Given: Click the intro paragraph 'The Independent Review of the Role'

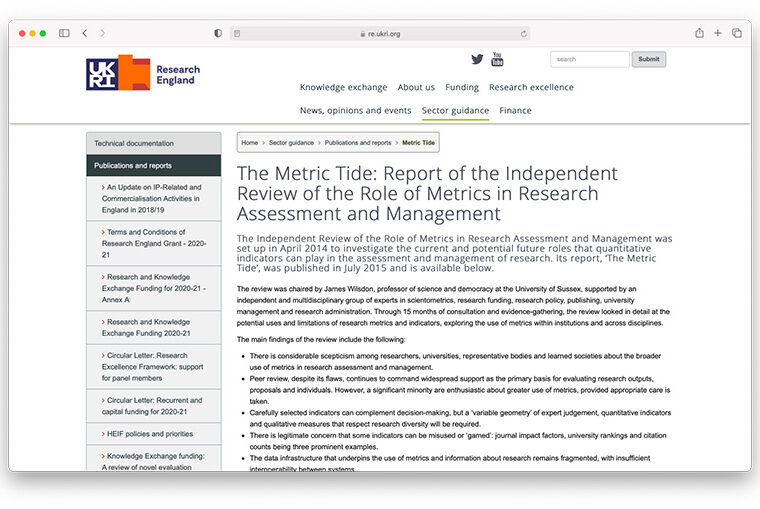Looking at the screenshot, I should 455,253.
